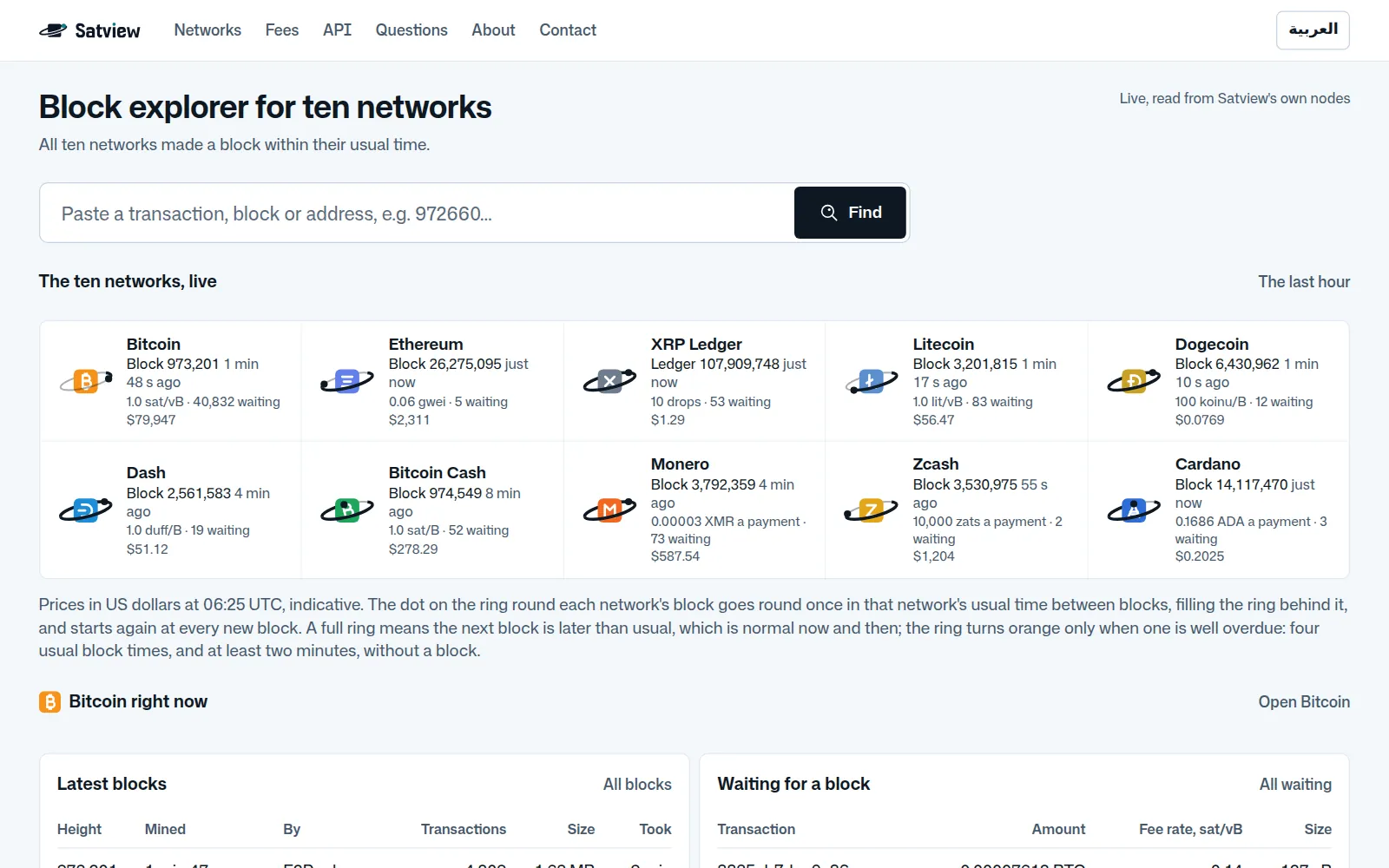
Task: Follow the Open Bitcoin link
Action: coord(1304,701)
